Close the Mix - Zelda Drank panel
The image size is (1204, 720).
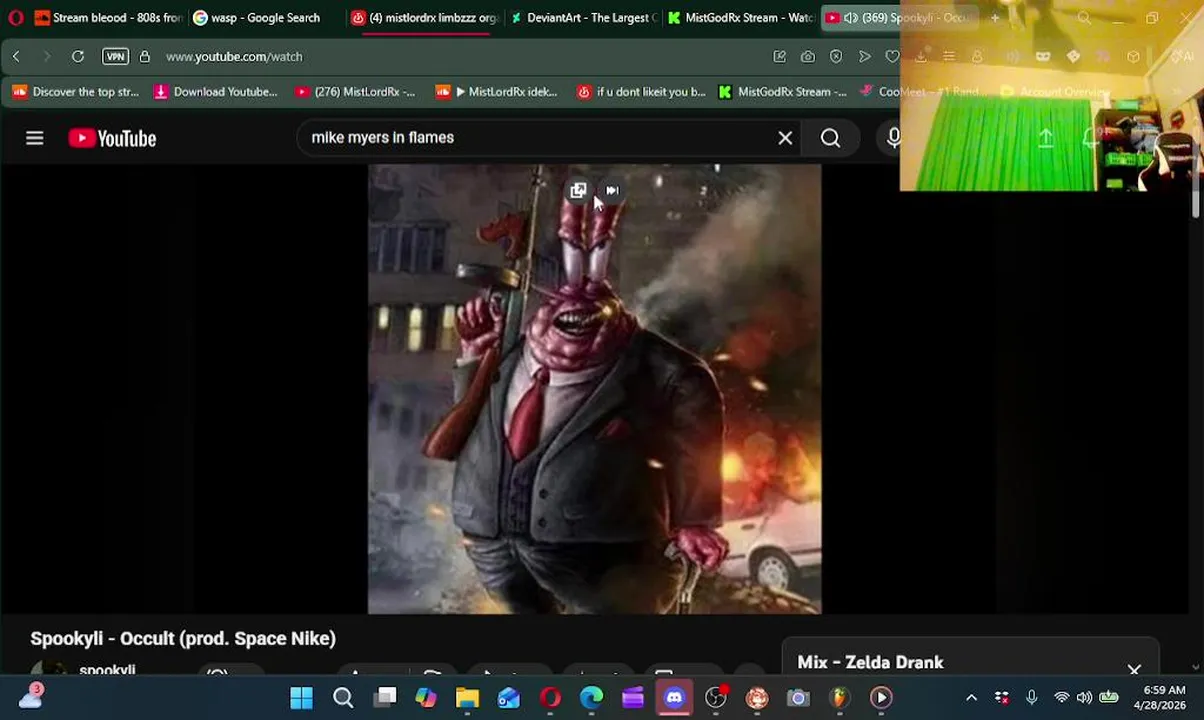[1134, 669]
